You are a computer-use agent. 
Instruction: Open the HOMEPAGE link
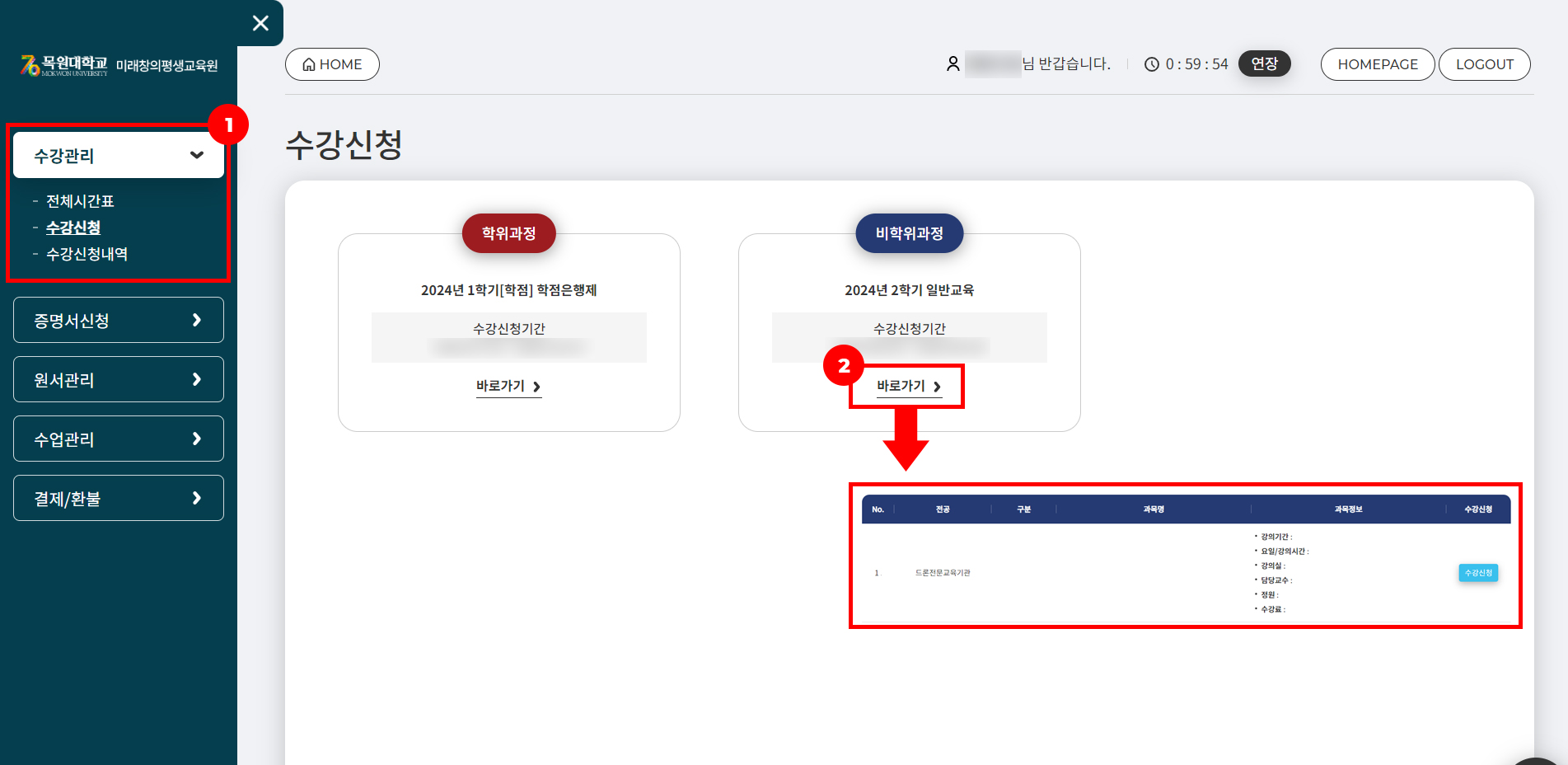click(x=1378, y=64)
